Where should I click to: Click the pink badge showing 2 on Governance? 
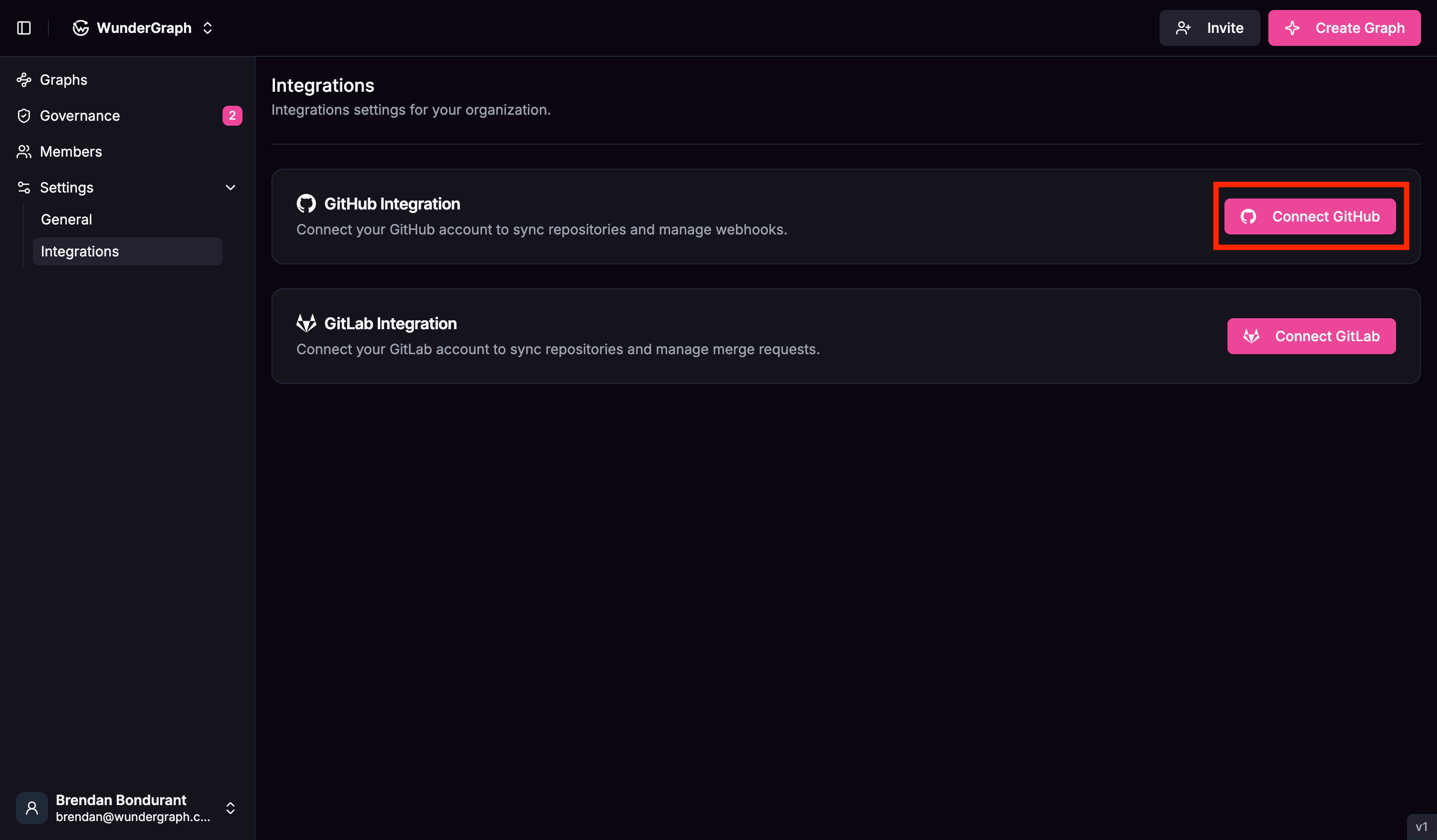[232, 115]
